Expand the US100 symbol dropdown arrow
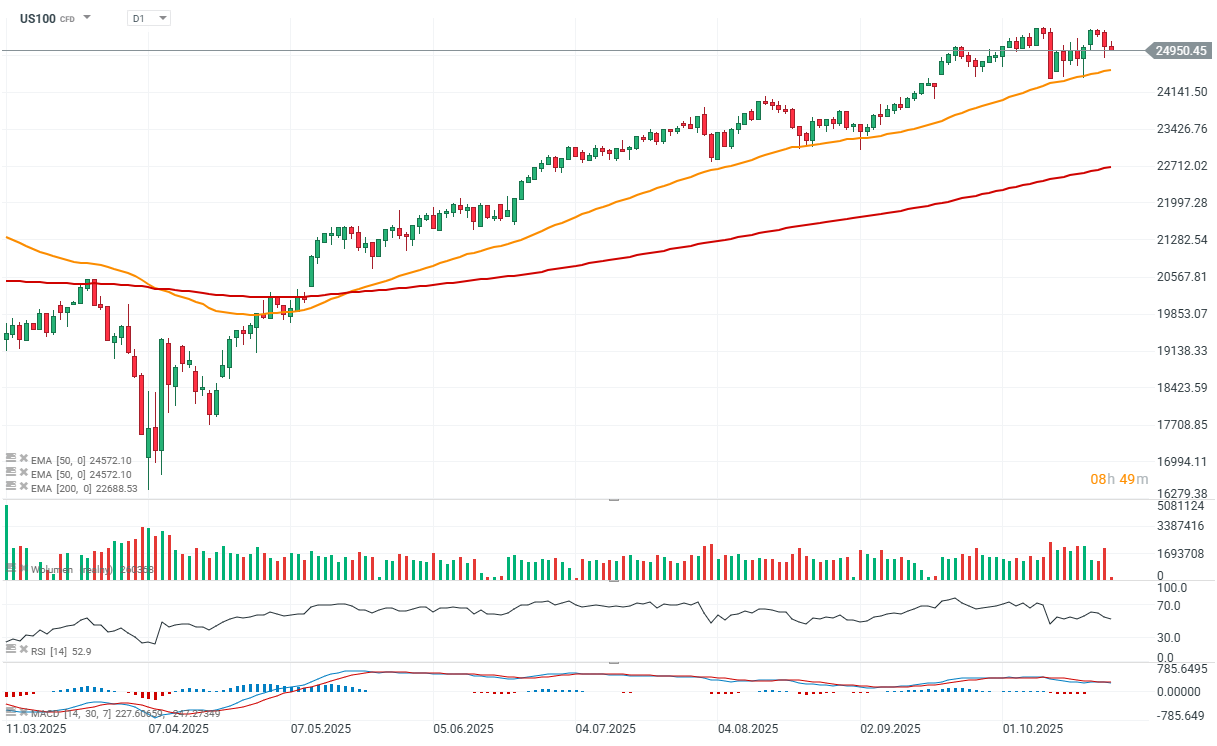 (88, 18)
